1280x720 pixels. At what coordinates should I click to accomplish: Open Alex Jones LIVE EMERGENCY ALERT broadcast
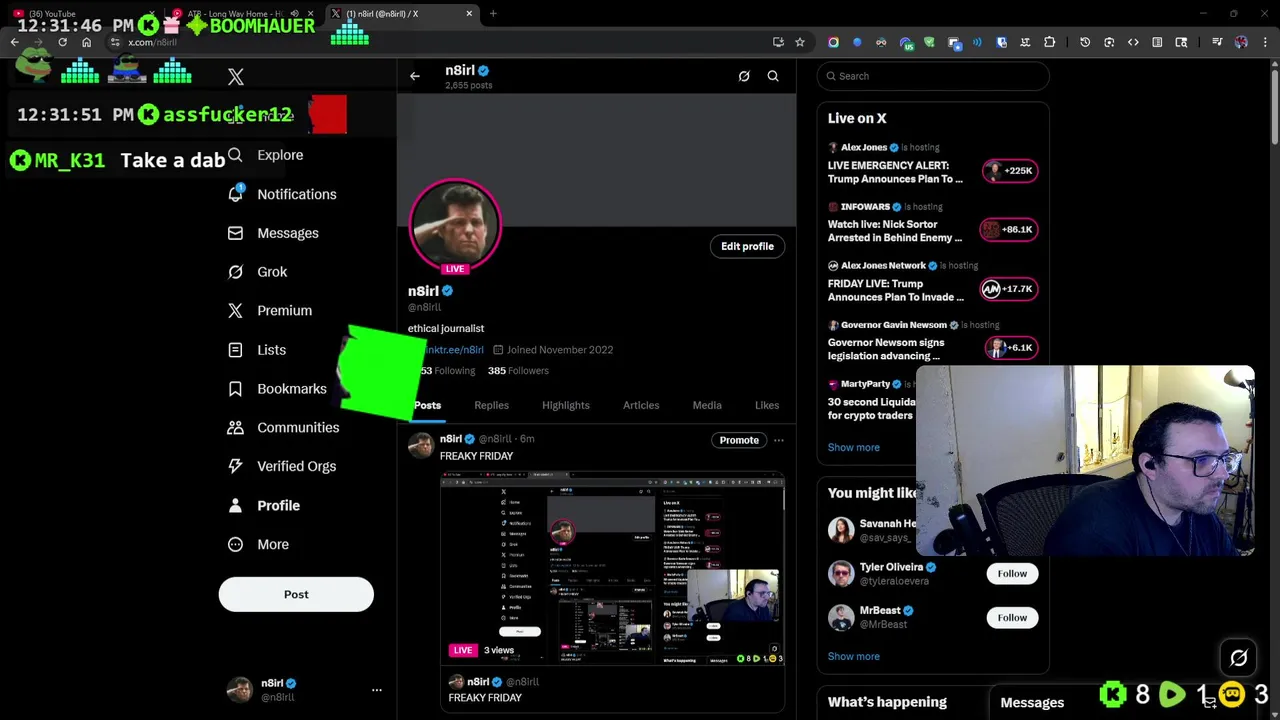coord(895,172)
